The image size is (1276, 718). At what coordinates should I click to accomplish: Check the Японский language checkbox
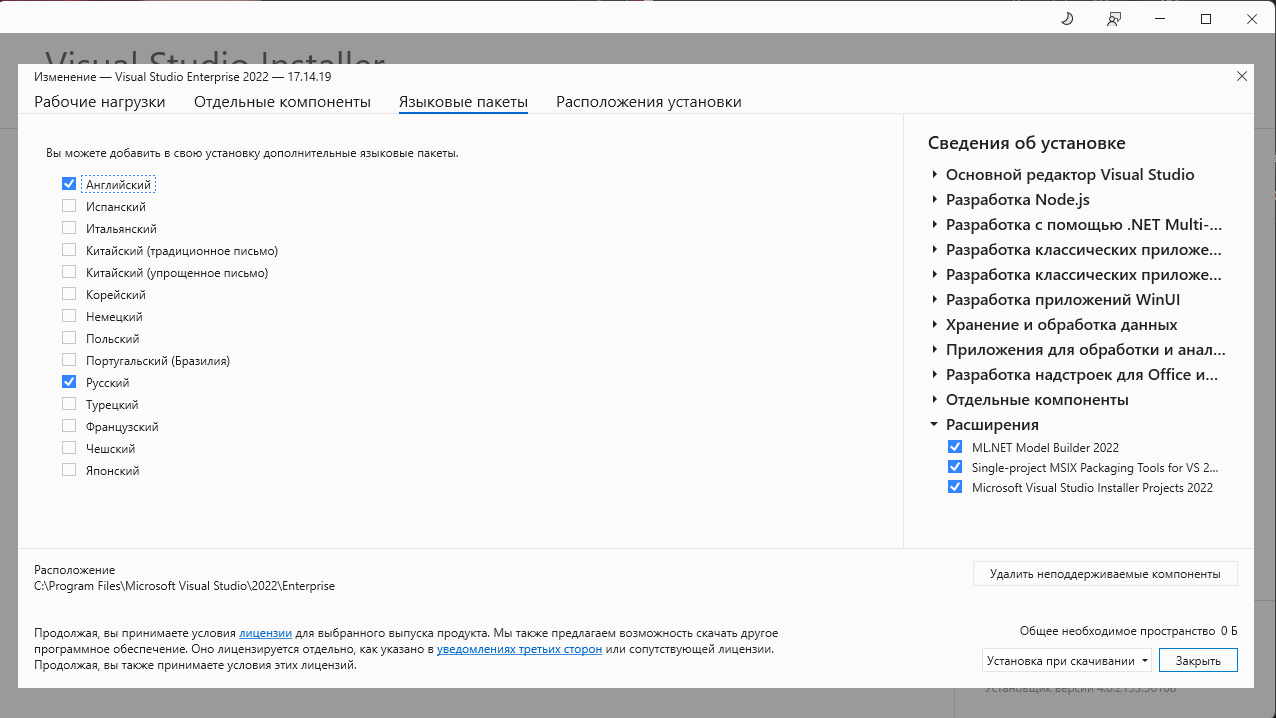[69, 470]
